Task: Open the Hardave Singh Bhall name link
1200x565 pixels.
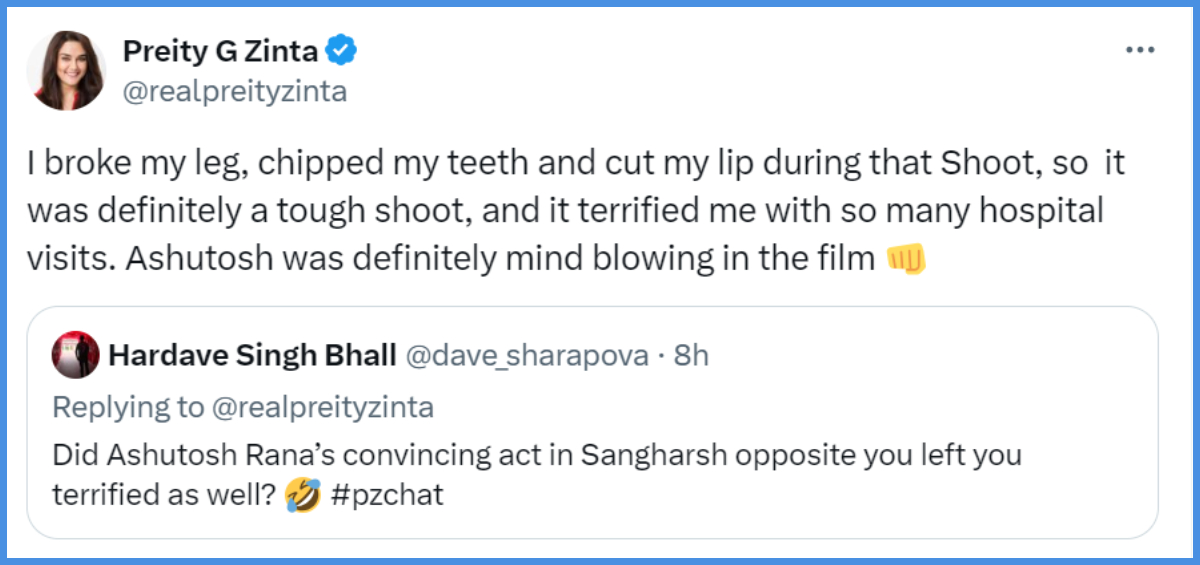Action: [x=251, y=356]
